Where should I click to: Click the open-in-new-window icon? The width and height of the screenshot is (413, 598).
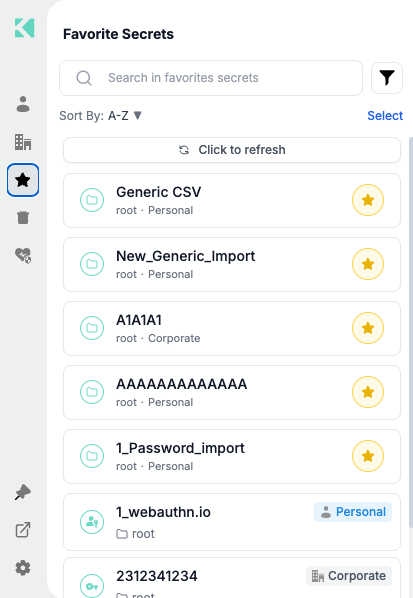23,530
